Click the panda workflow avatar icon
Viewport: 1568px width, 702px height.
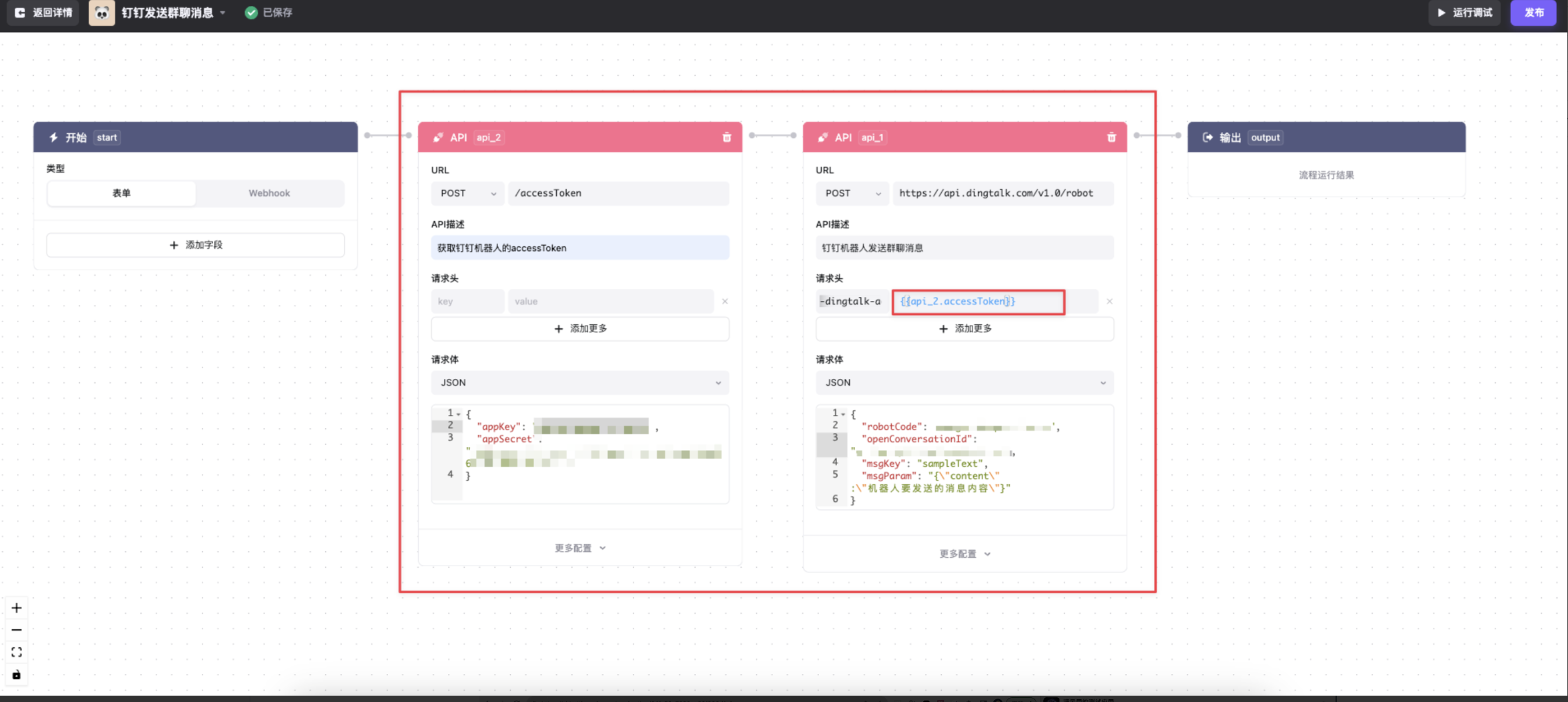[102, 13]
